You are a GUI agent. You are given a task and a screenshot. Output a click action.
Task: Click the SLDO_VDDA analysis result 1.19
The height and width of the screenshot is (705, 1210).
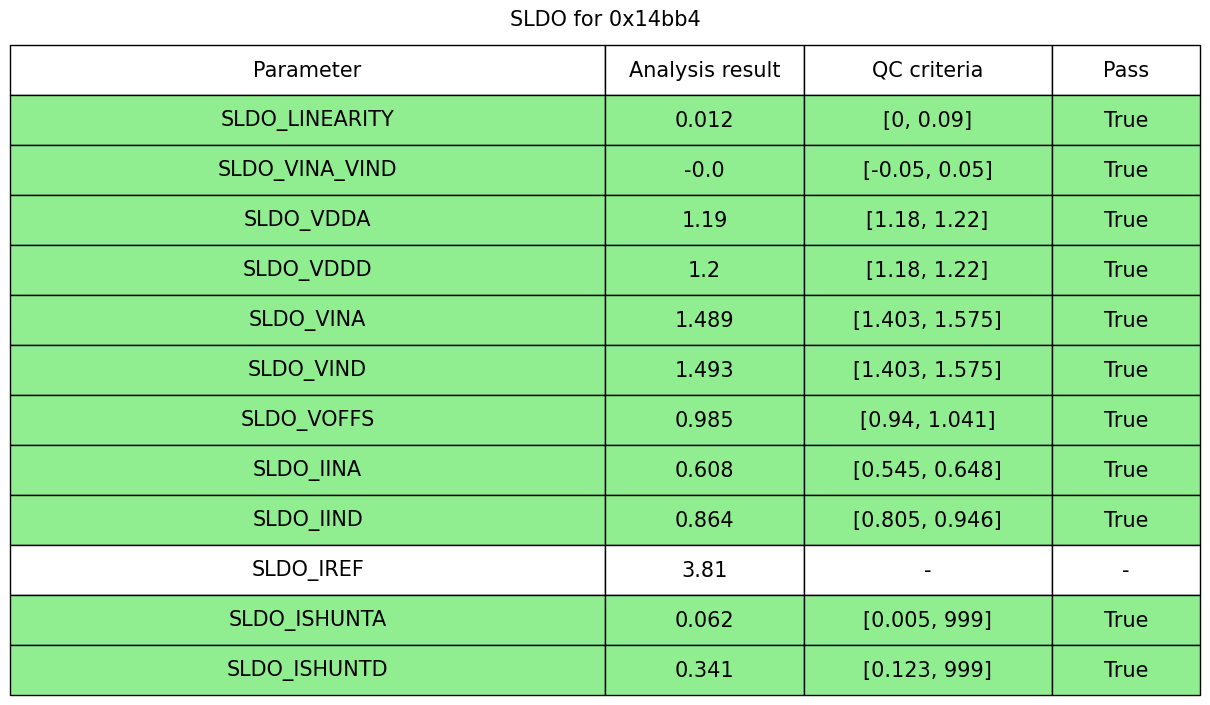(704, 220)
